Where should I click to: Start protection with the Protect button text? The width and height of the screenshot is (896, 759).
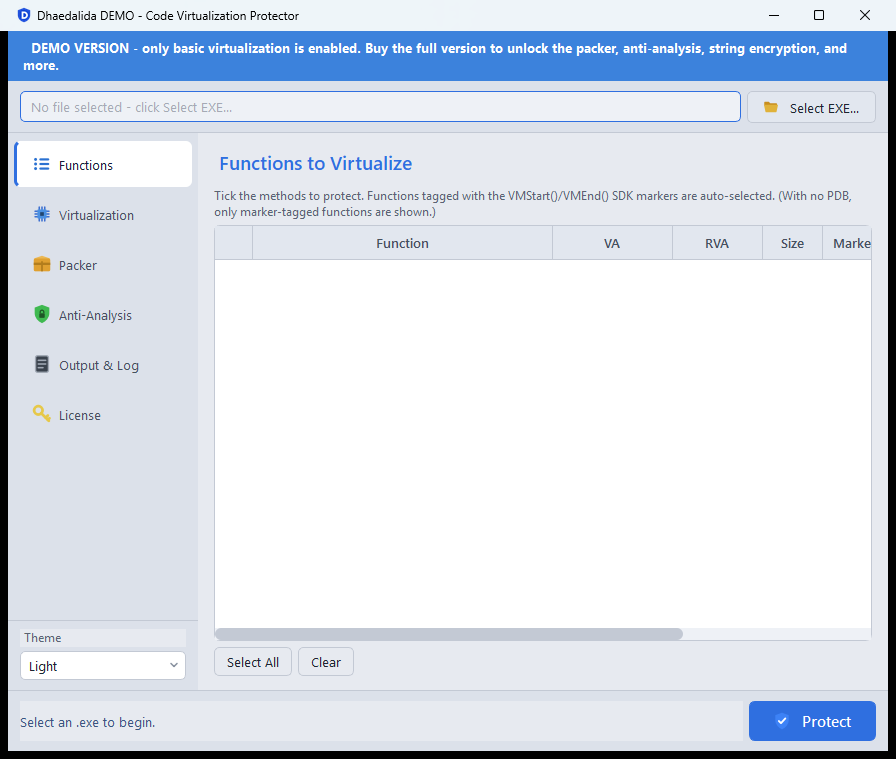[x=826, y=722]
